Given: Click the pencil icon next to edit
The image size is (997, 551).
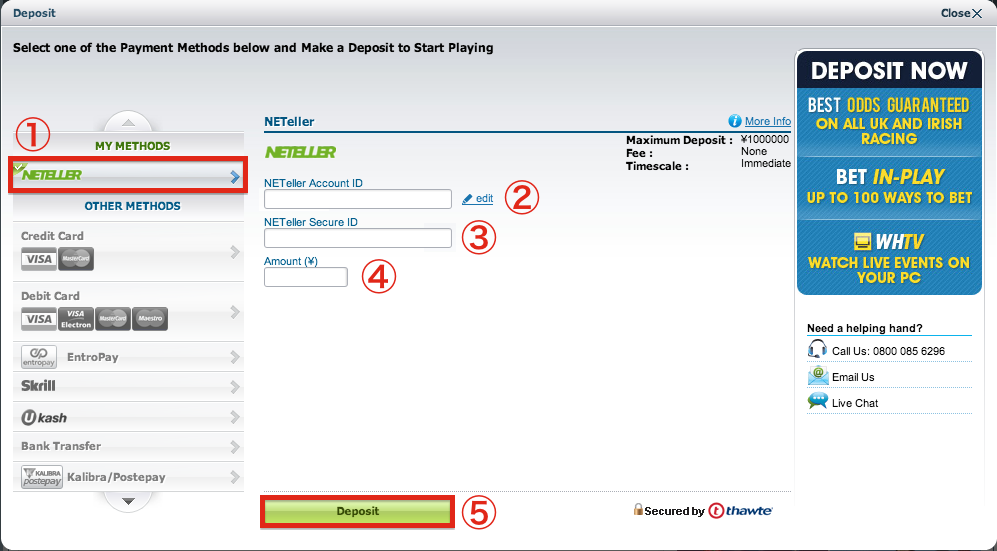Looking at the screenshot, I should [467, 199].
